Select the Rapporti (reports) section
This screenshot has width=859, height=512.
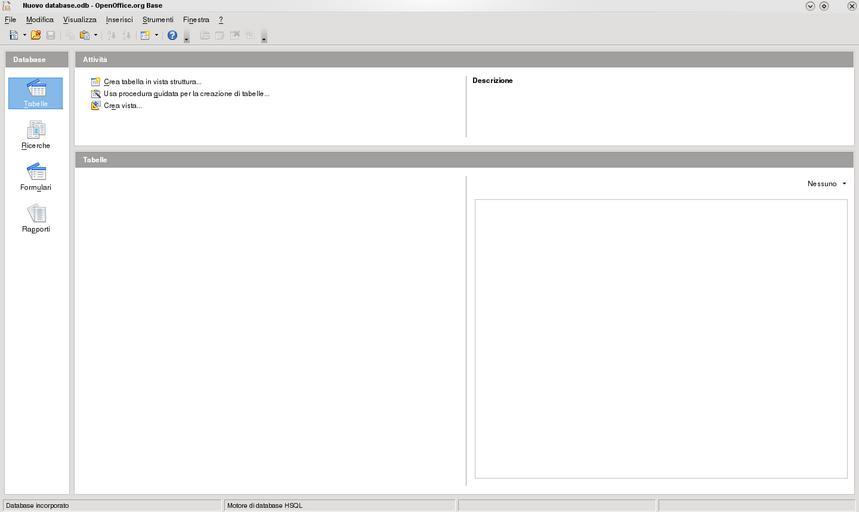click(36, 219)
